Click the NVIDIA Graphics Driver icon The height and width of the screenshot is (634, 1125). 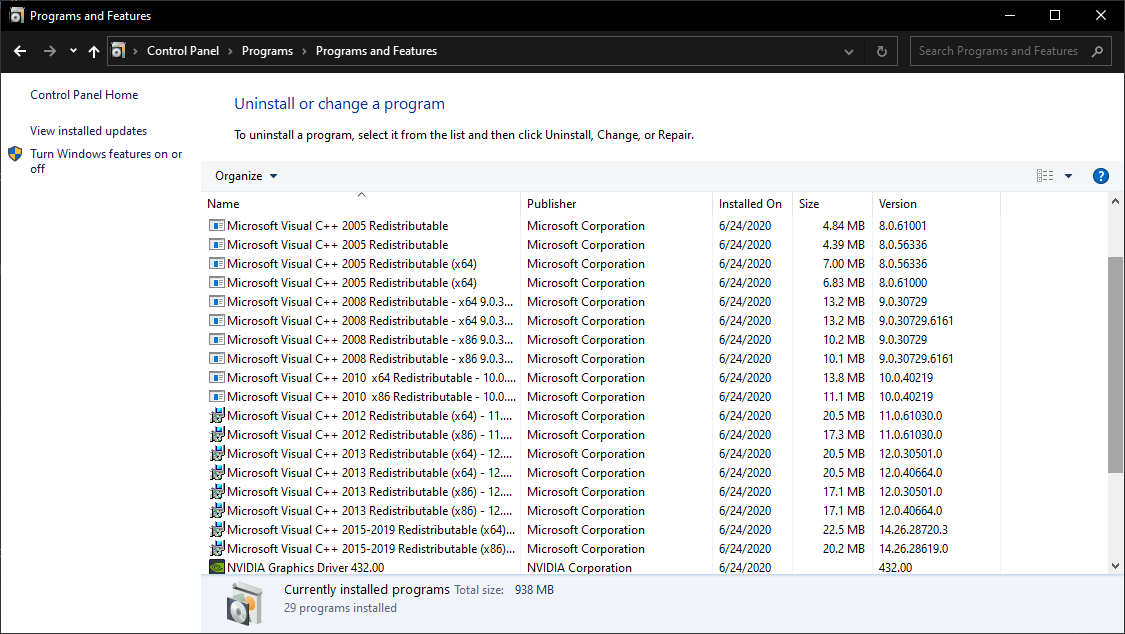(x=216, y=567)
